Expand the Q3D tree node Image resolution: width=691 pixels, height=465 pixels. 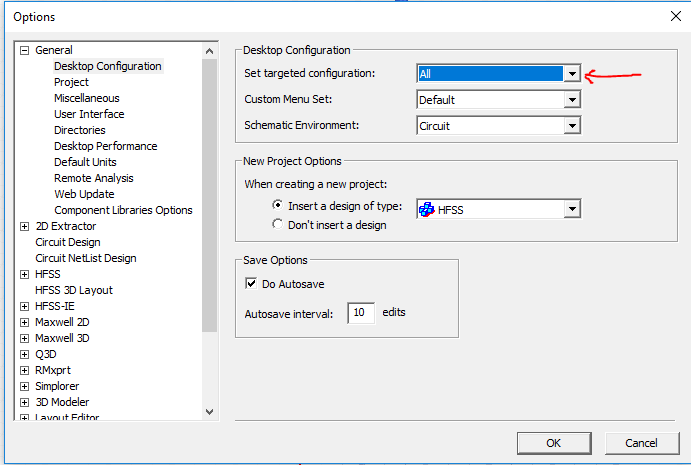[x=25, y=354]
